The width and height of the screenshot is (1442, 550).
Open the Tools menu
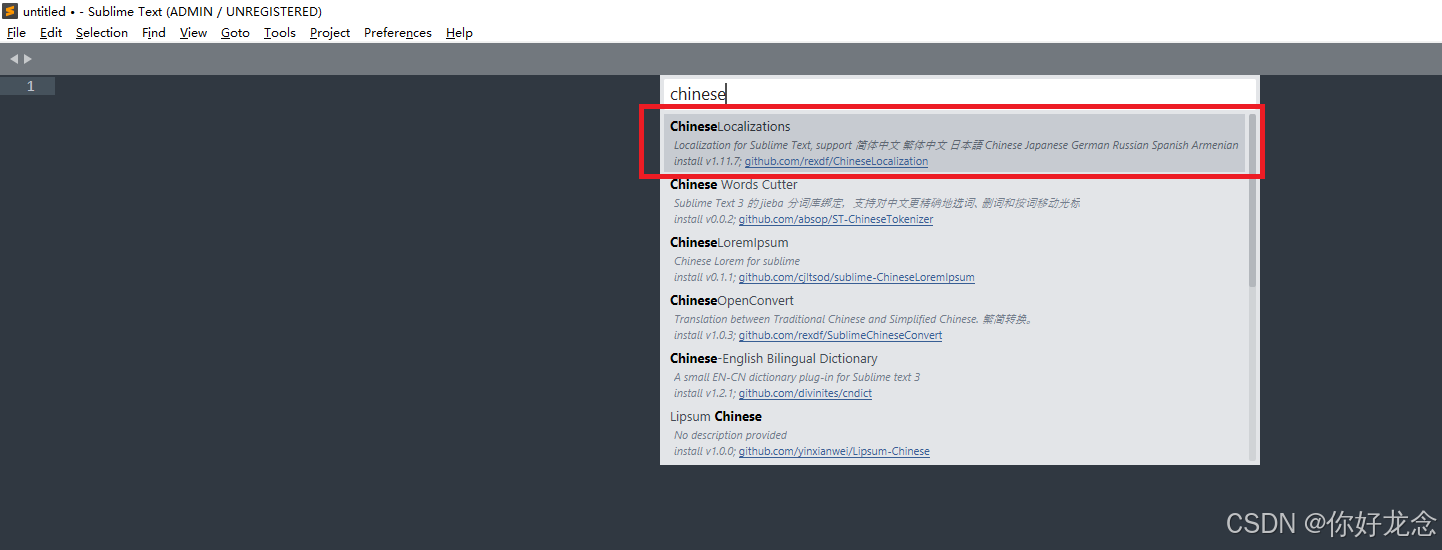[x=280, y=33]
